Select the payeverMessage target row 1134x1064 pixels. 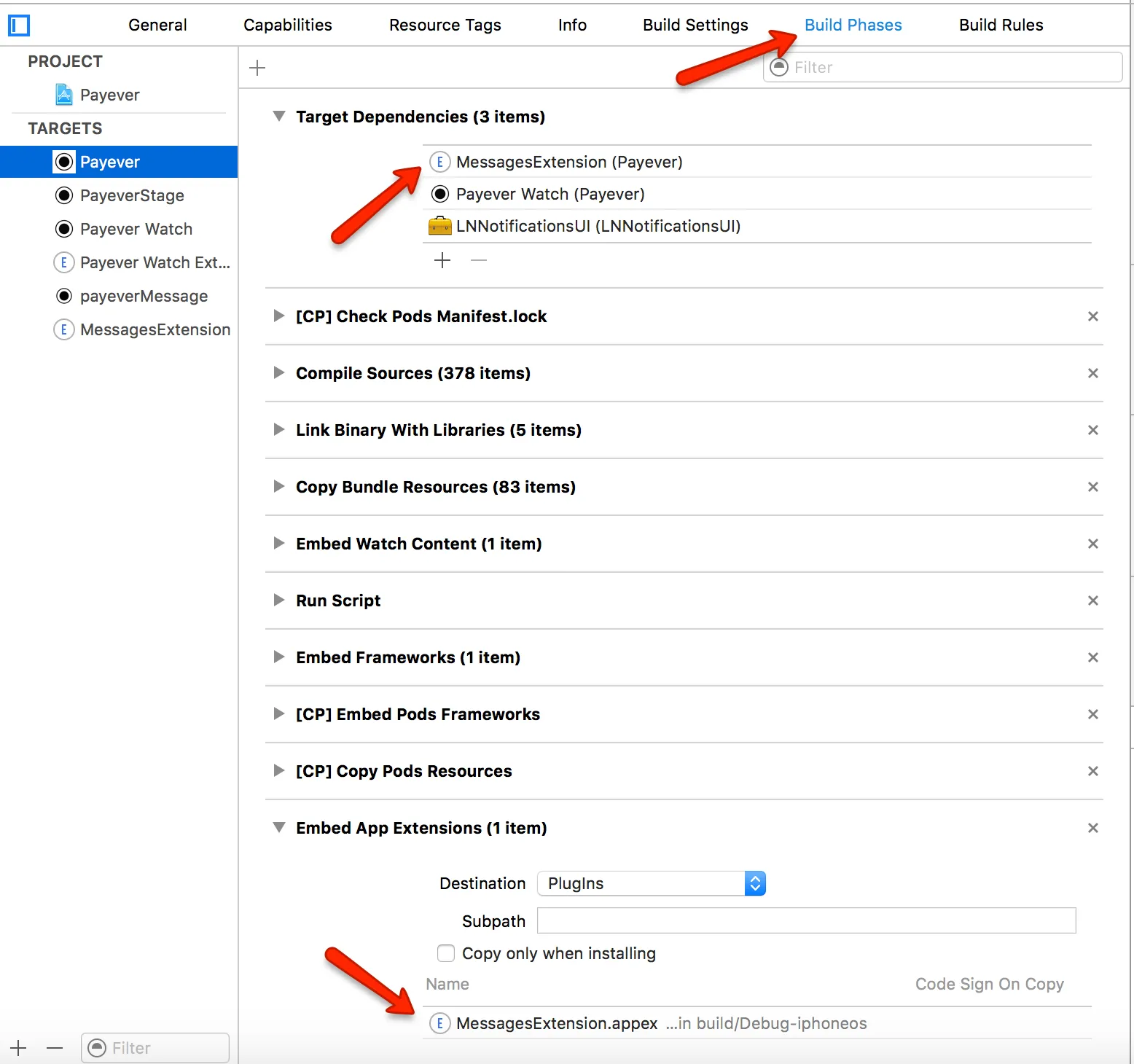click(x=119, y=296)
